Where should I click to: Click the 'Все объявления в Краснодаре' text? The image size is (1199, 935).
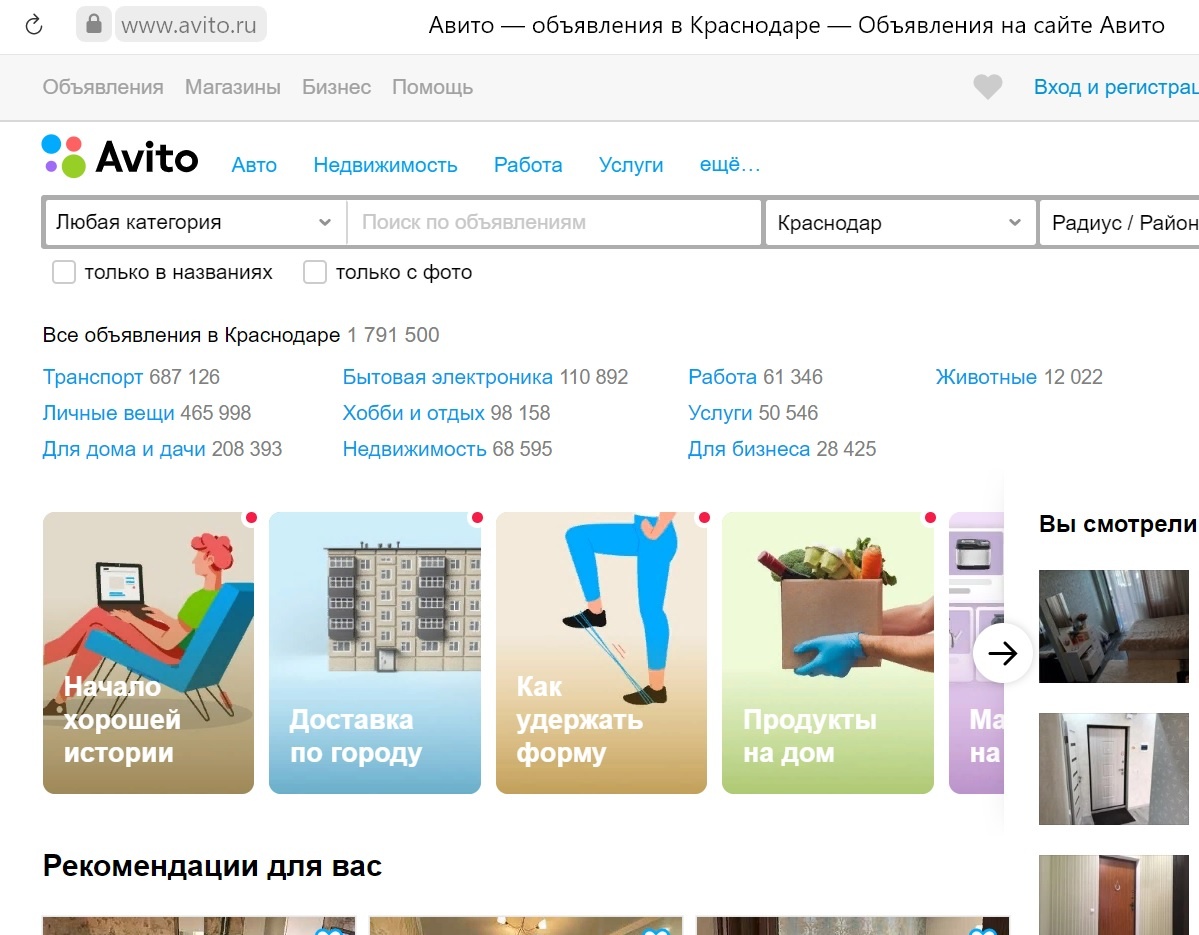click(191, 335)
